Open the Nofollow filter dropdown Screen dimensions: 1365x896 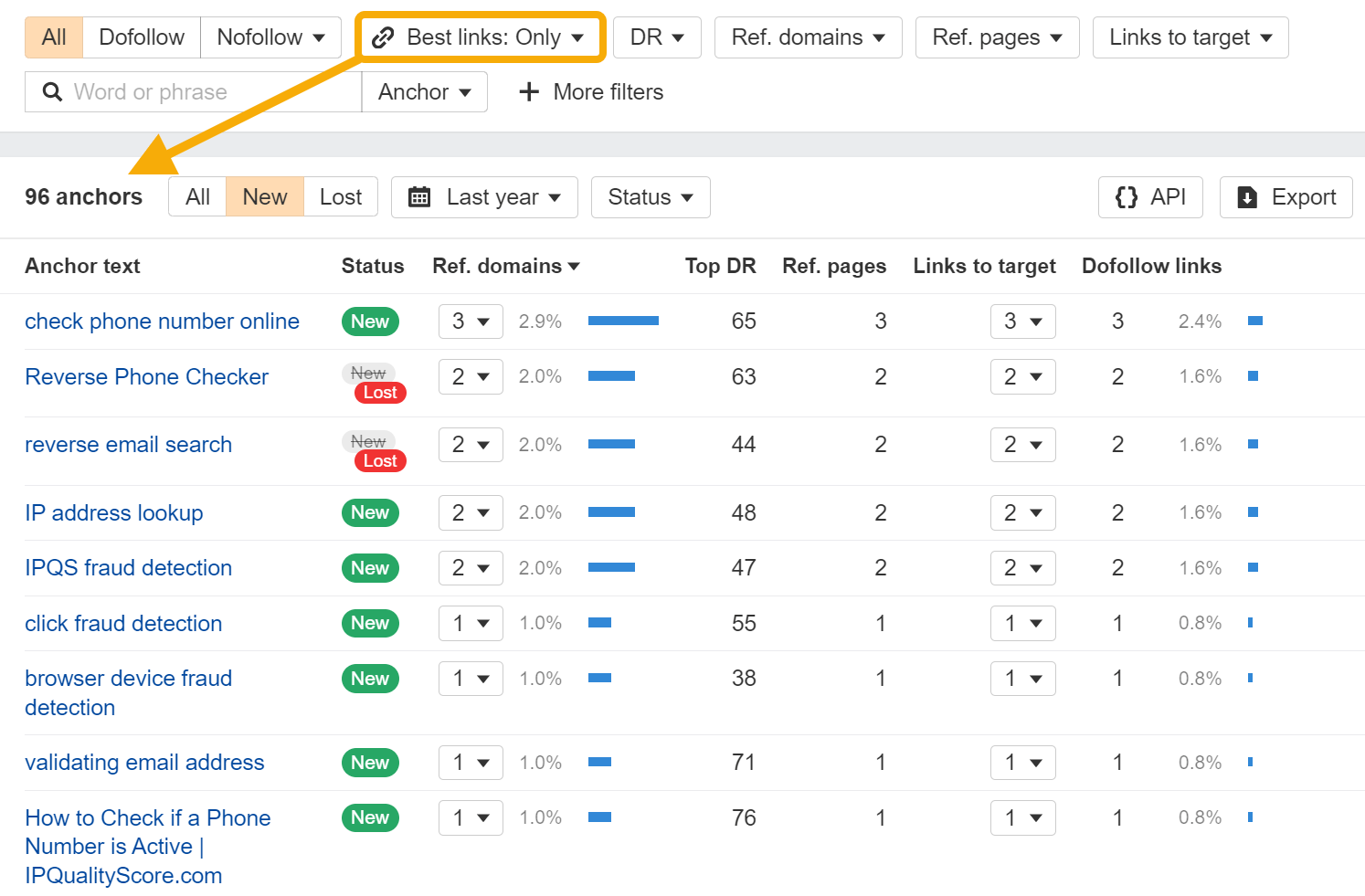click(270, 37)
